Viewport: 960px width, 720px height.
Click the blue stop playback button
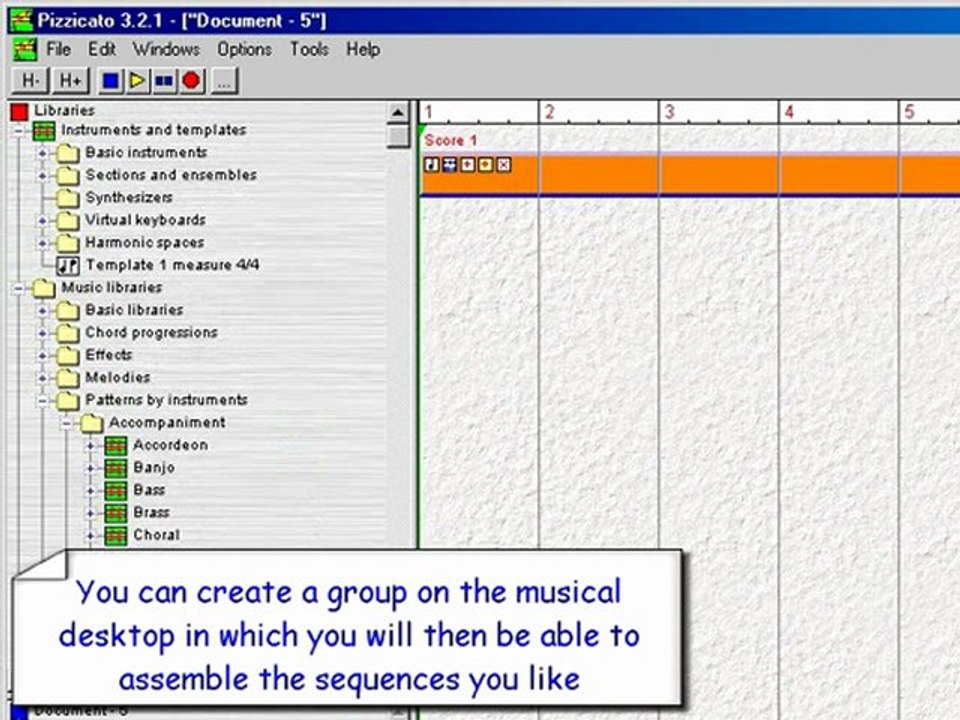111,81
